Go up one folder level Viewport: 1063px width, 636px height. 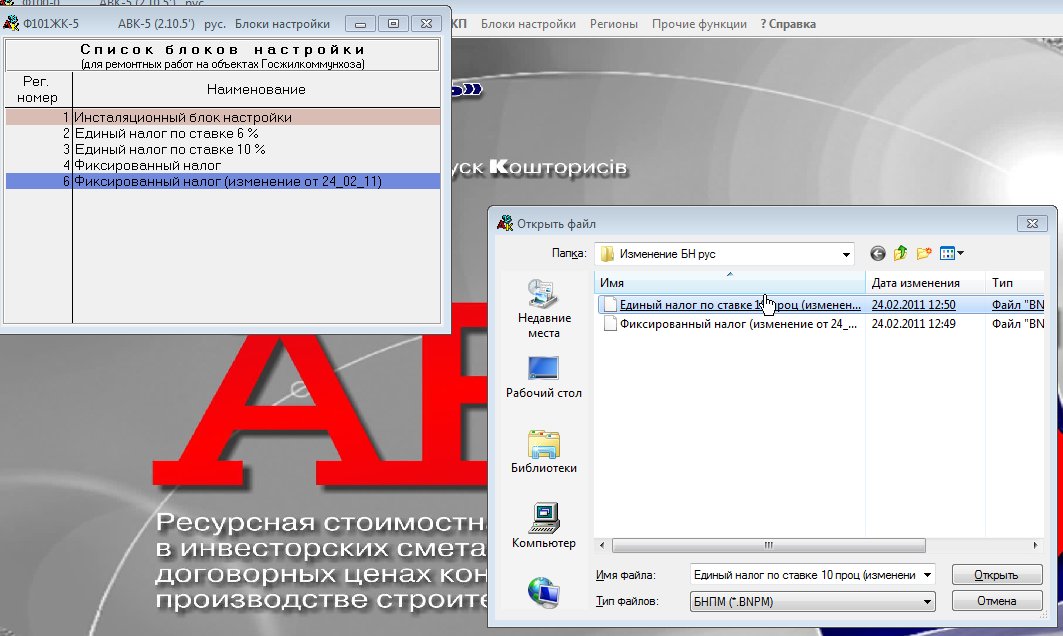(x=901, y=253)
